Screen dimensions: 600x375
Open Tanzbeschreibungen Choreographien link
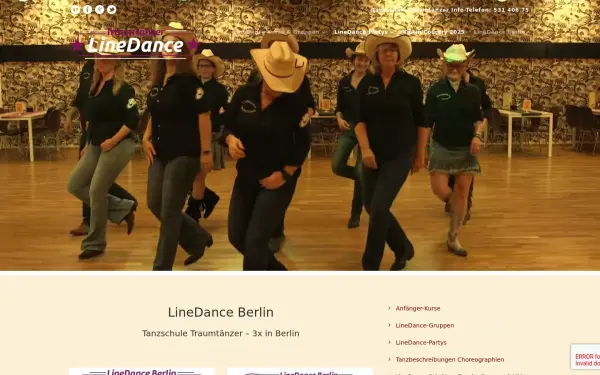450,360
